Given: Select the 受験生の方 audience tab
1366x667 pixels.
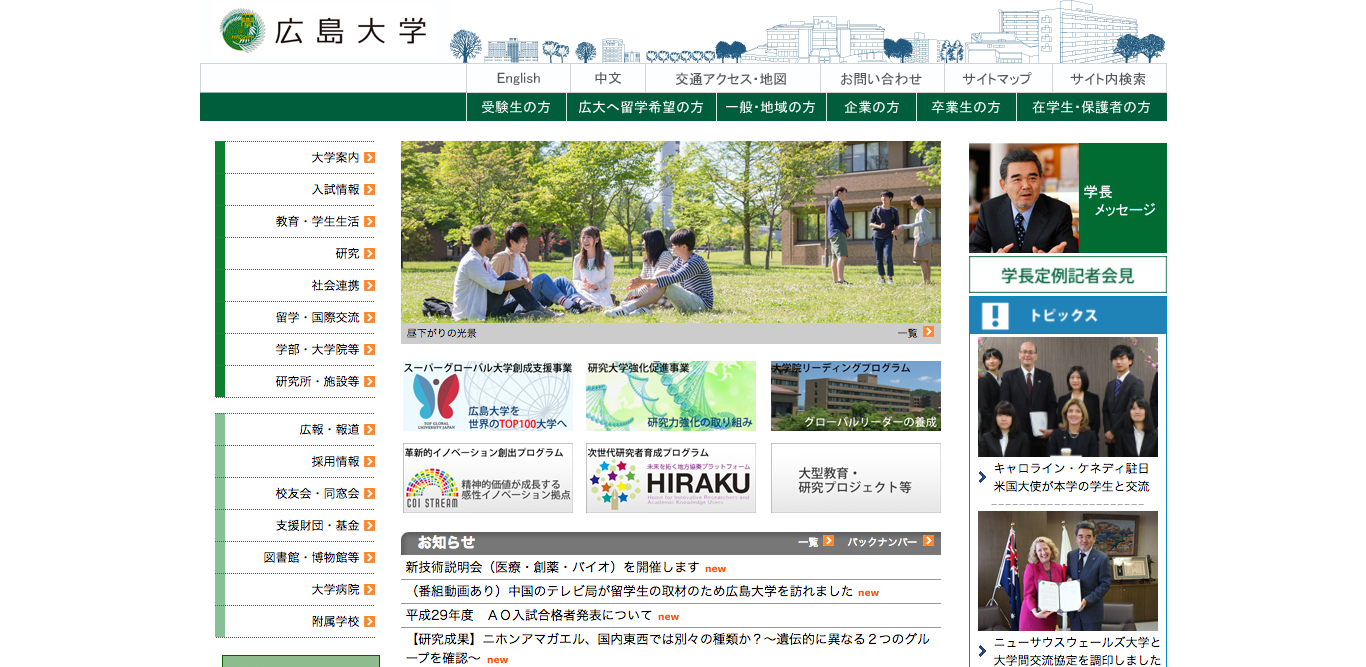Looking at the screenshot, I should pyautogui.click(x=517, y=107).
